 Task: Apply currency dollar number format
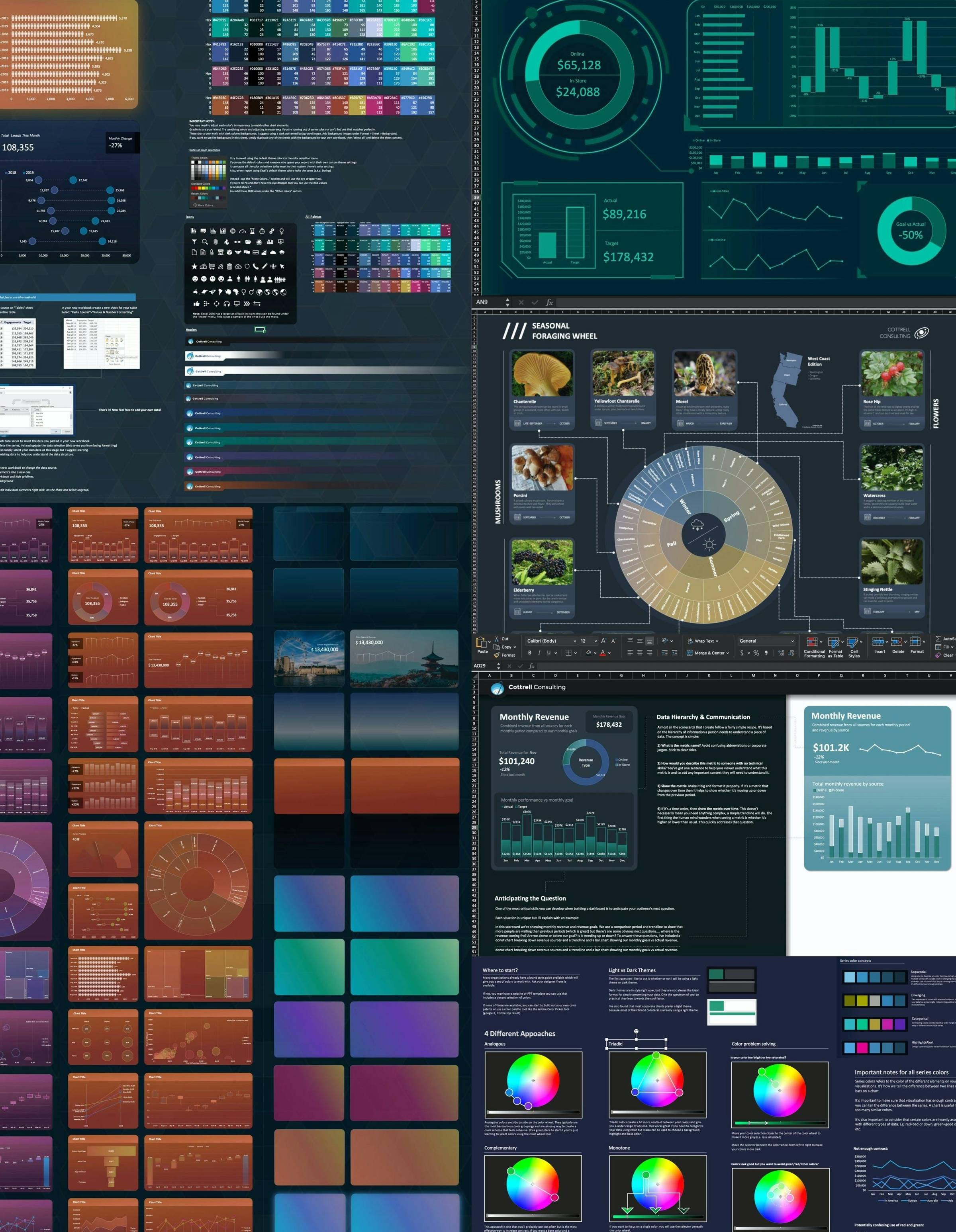(x=742, y=653)
